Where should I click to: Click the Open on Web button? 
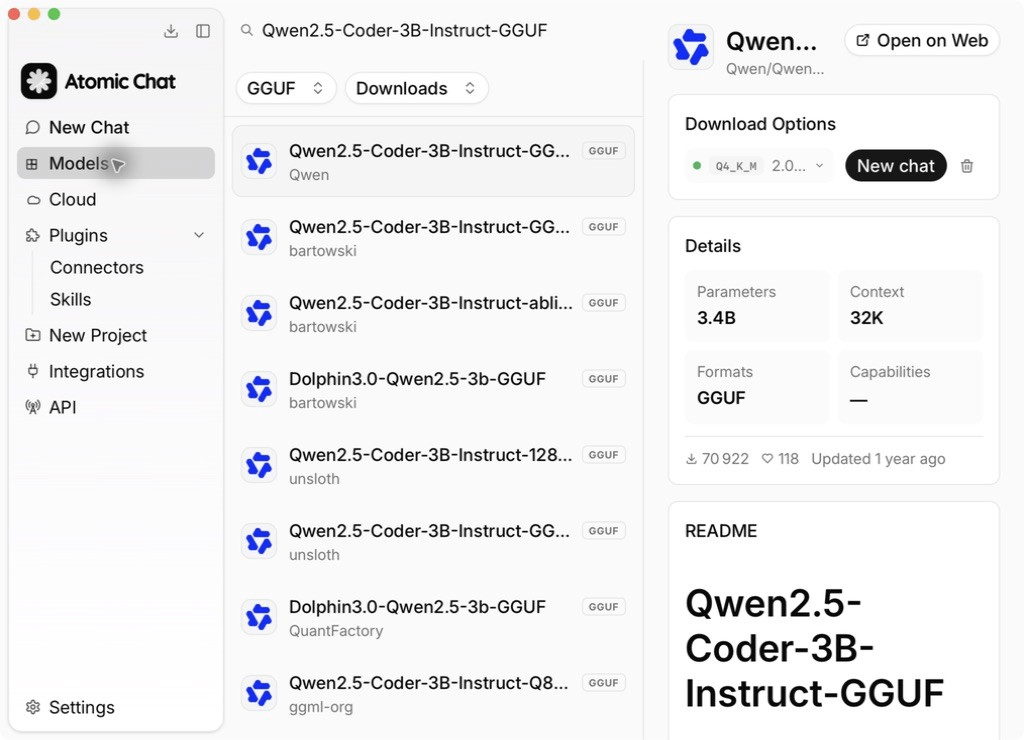click(922, 40)
